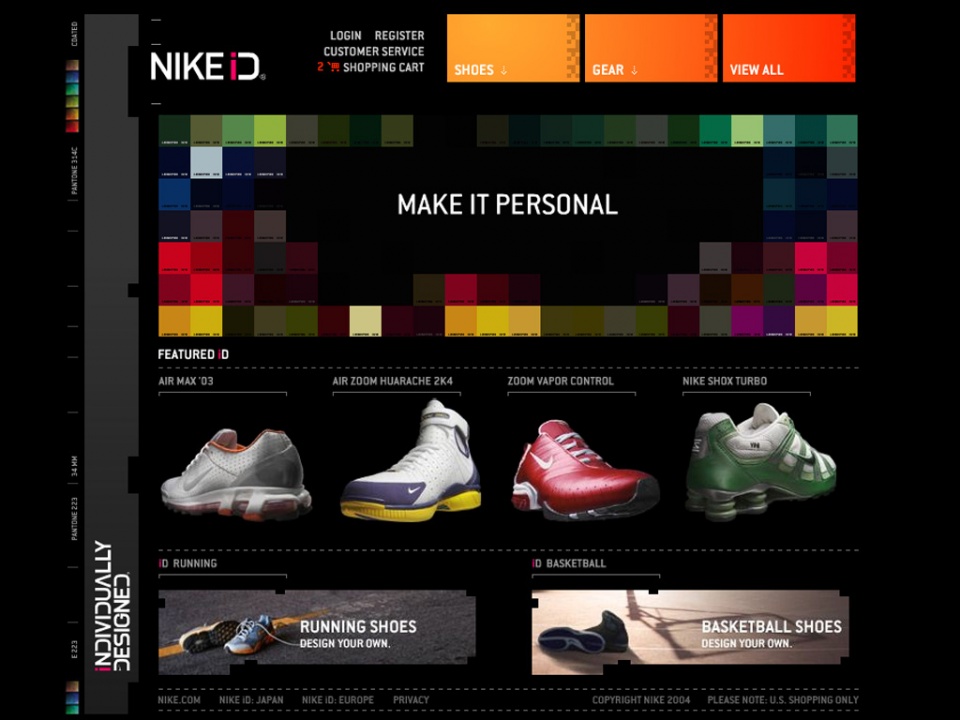Go to CUSTOMER SERVICE
Viewport: 960px width, 720px height.
(373, 51)
